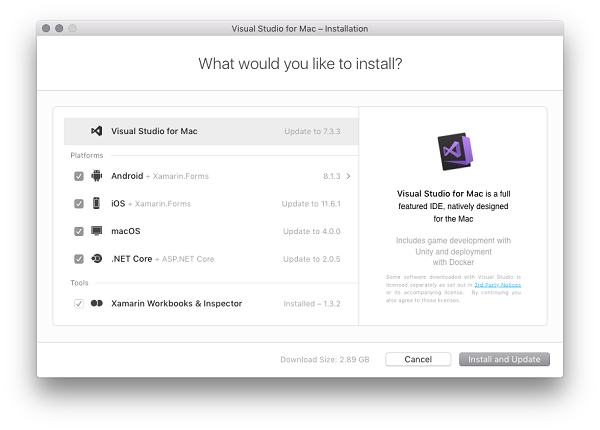Screen dimensions: 600x430
Task: Click the window title 'Visual Studio for Mac – Installation'
Action: 300,29
